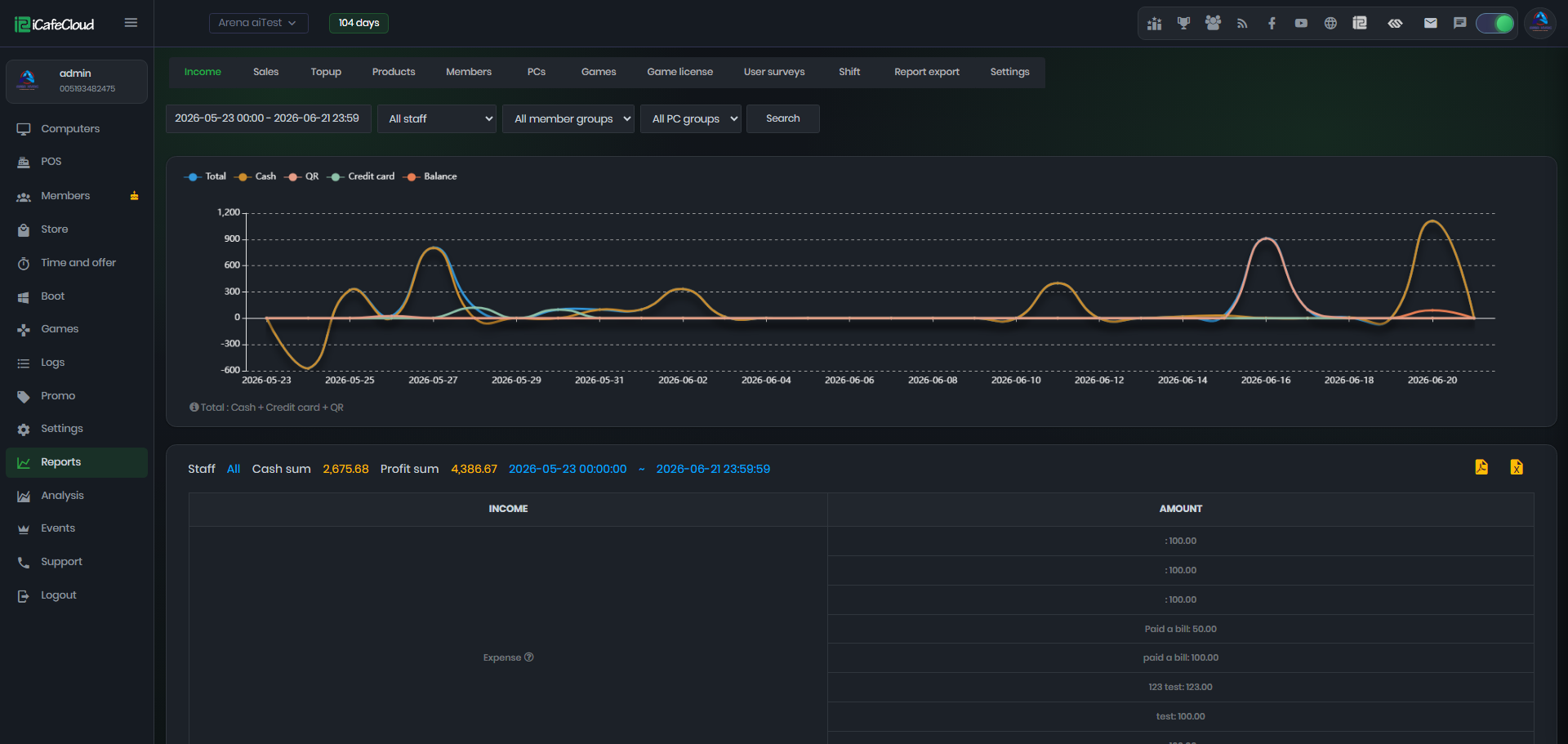Viewport: 1568px width, 744px height.
Task: Switch to the Game license tab
Action: click(x=679, y=72)
